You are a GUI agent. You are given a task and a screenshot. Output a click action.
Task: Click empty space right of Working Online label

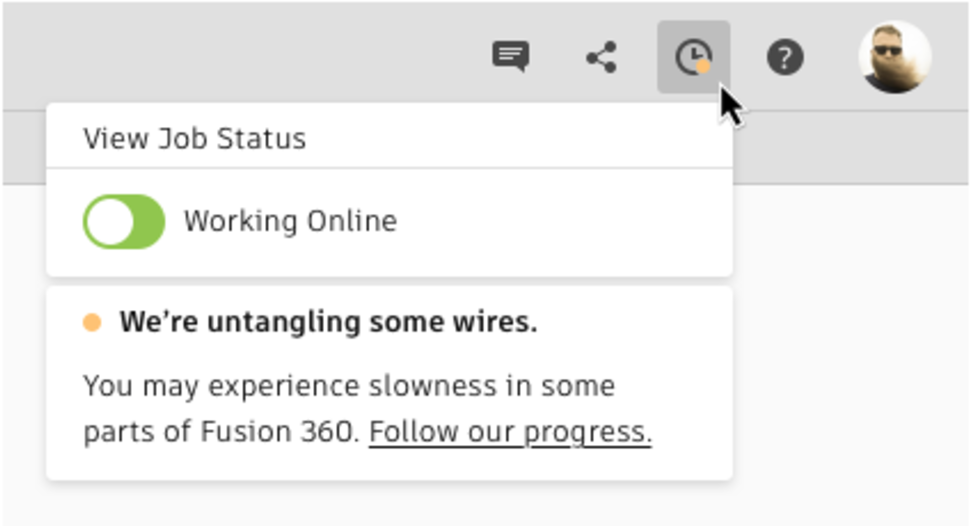[x=560, y=221]
